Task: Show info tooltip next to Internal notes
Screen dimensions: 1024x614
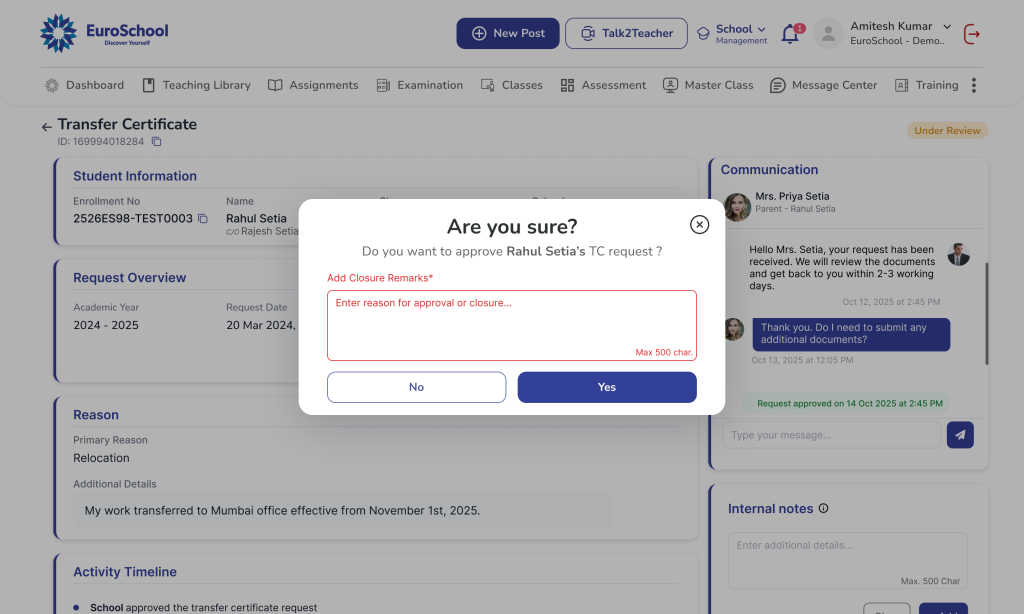Action: tap(823, 509)
